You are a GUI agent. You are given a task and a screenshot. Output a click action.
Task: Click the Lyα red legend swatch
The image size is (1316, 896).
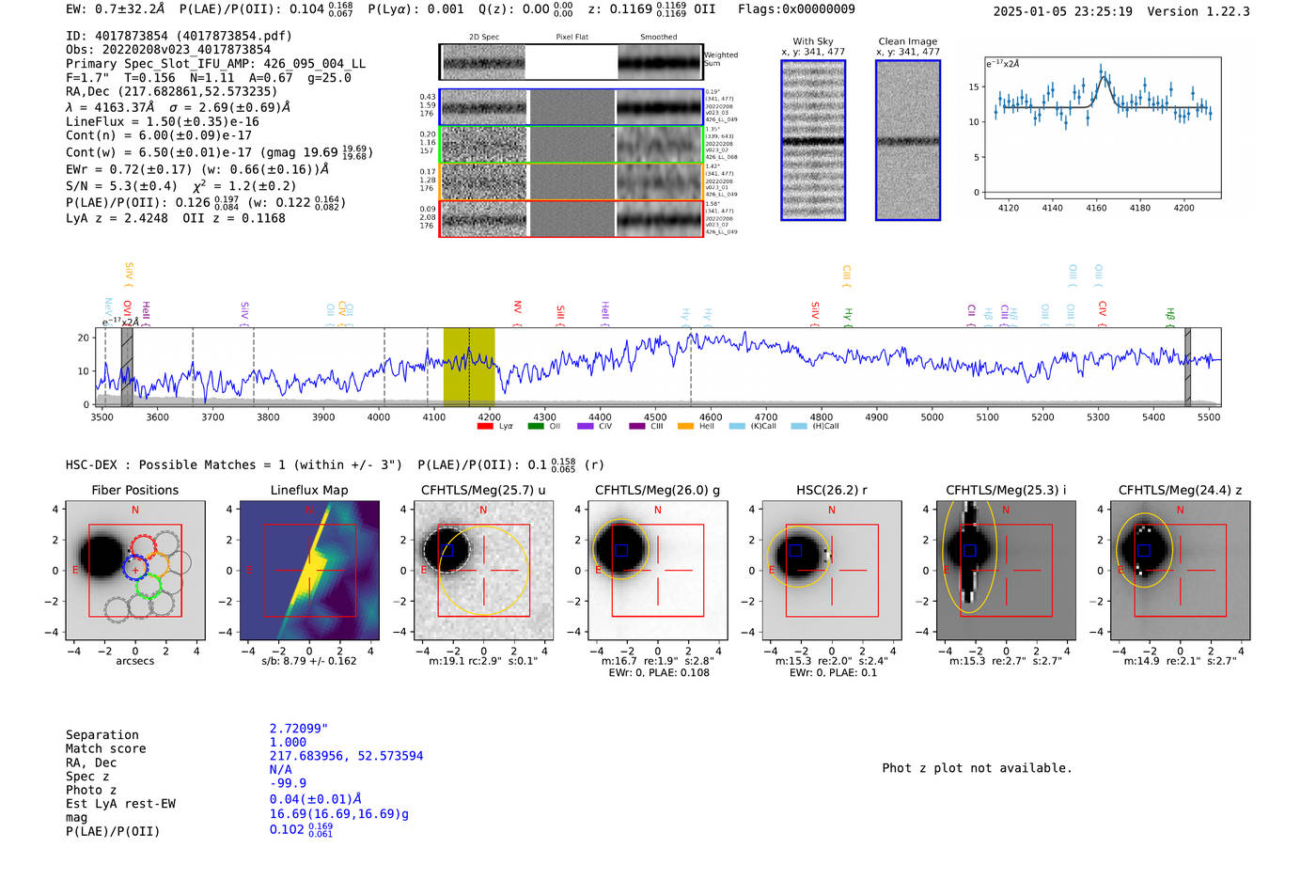point(485,426)
